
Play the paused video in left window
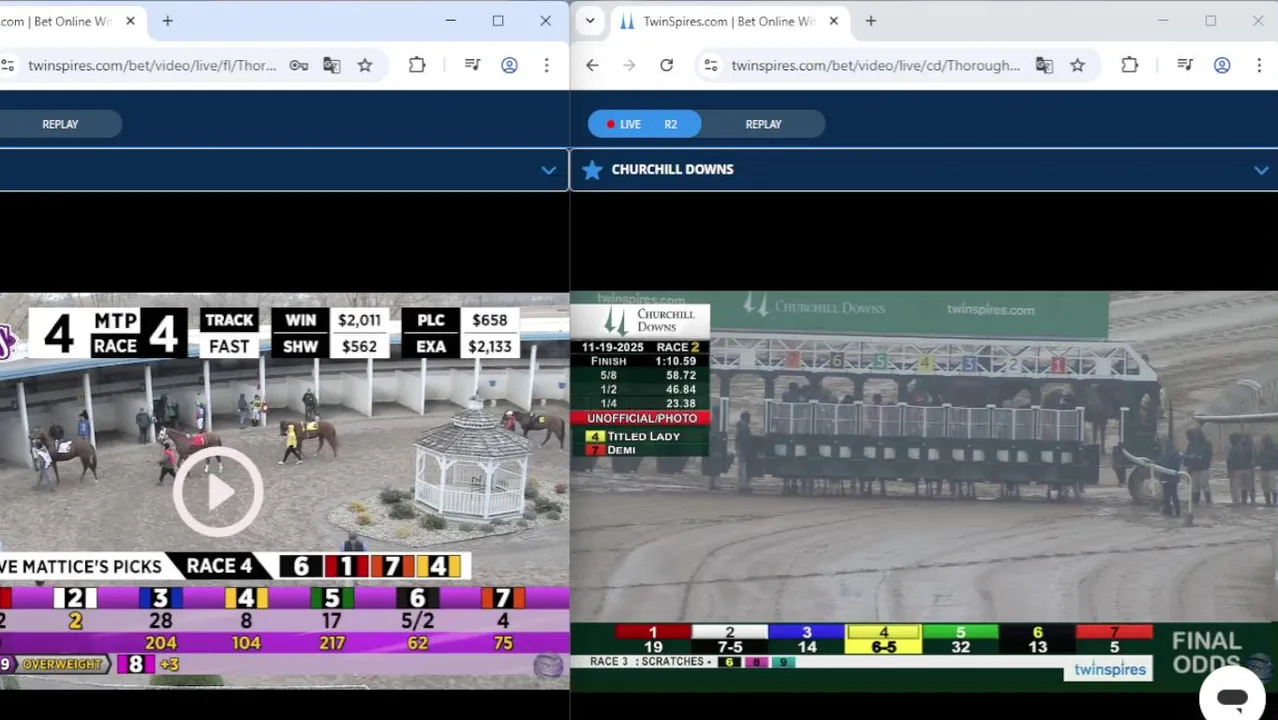(218, 491)
